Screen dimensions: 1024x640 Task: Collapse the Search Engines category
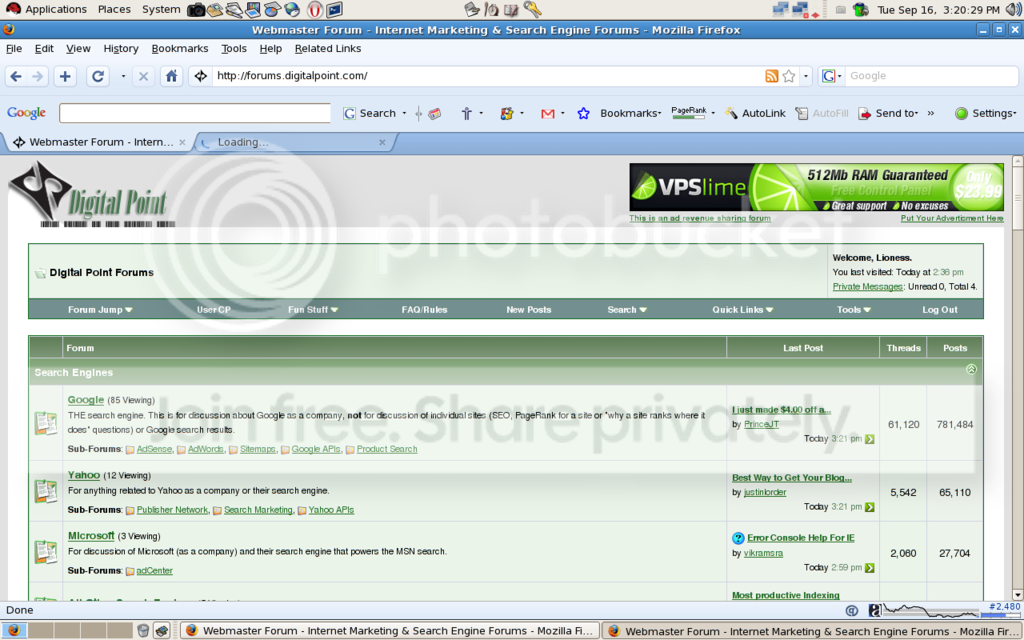click(971, 370)
